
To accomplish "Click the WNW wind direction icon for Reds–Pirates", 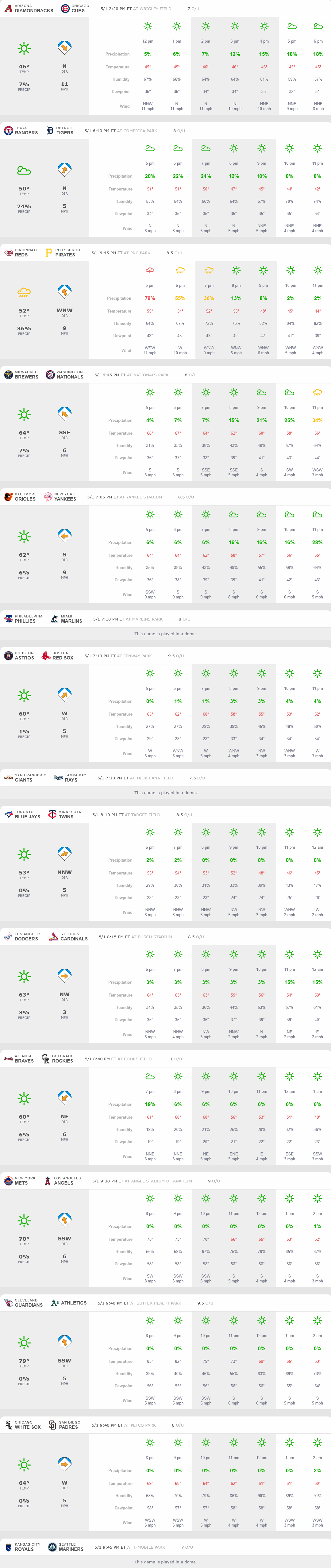I will click(64, 292).
